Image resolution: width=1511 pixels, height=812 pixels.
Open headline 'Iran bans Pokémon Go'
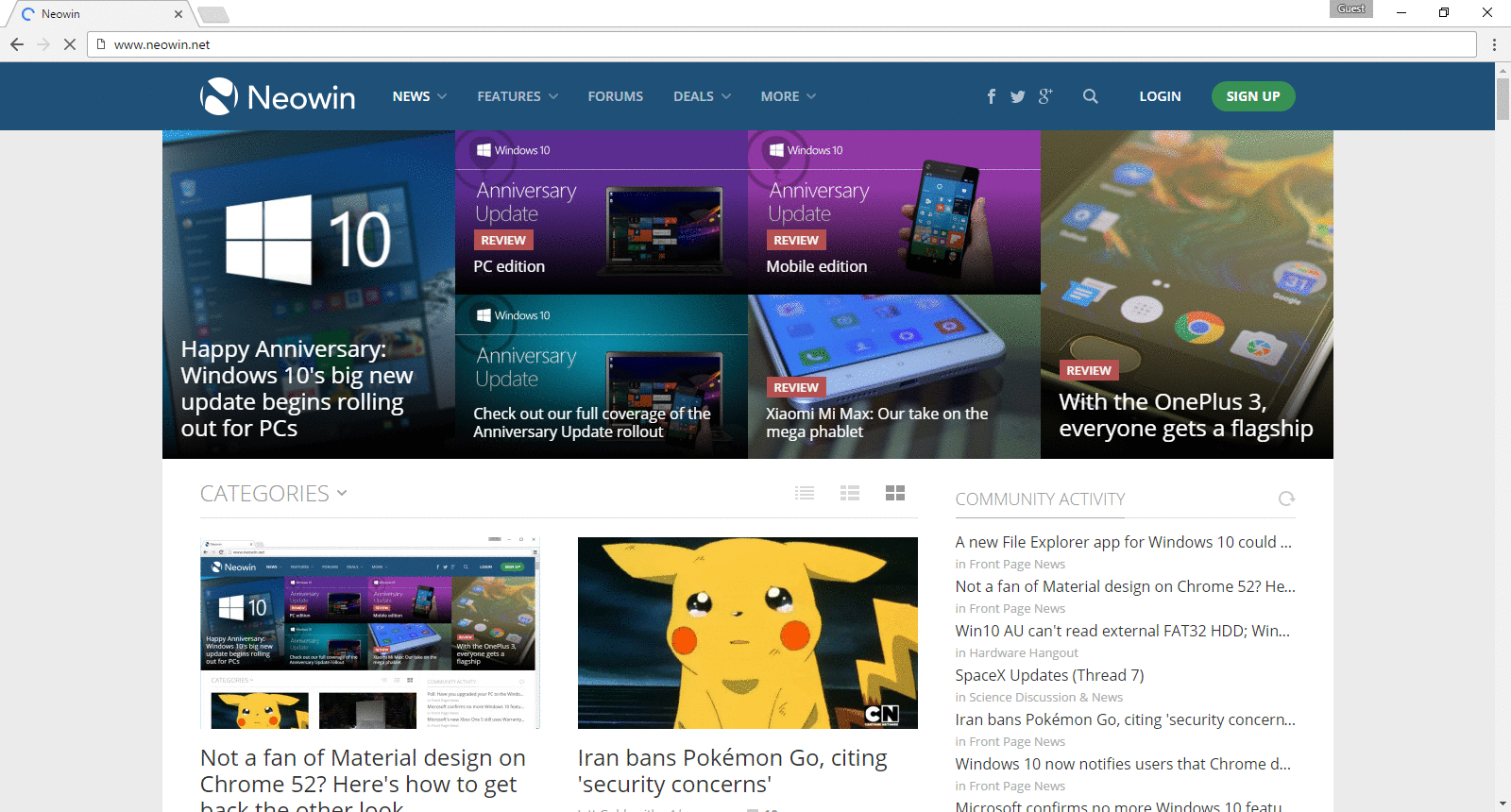tap(733, 771)
